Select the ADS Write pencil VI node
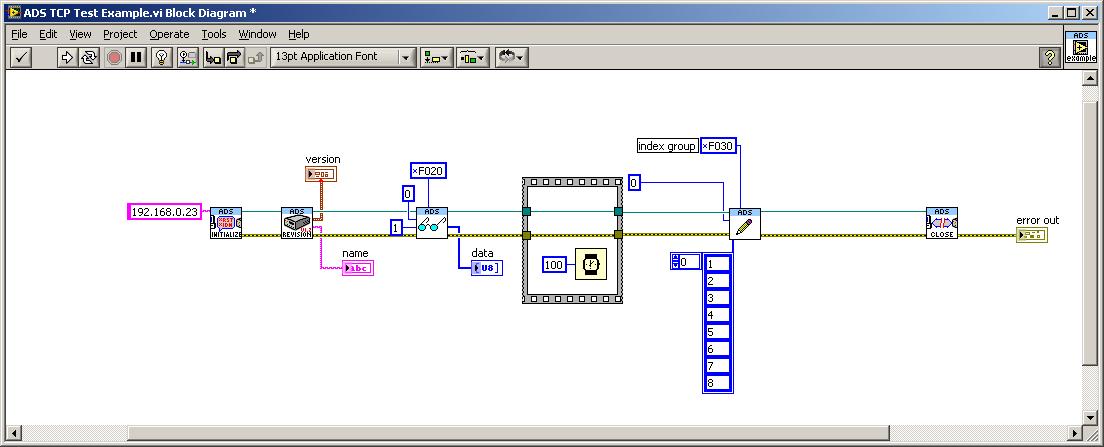Image resolution: width=1104 pixels, height=447 pixels. pyautogui.click(x=745, y=223)
